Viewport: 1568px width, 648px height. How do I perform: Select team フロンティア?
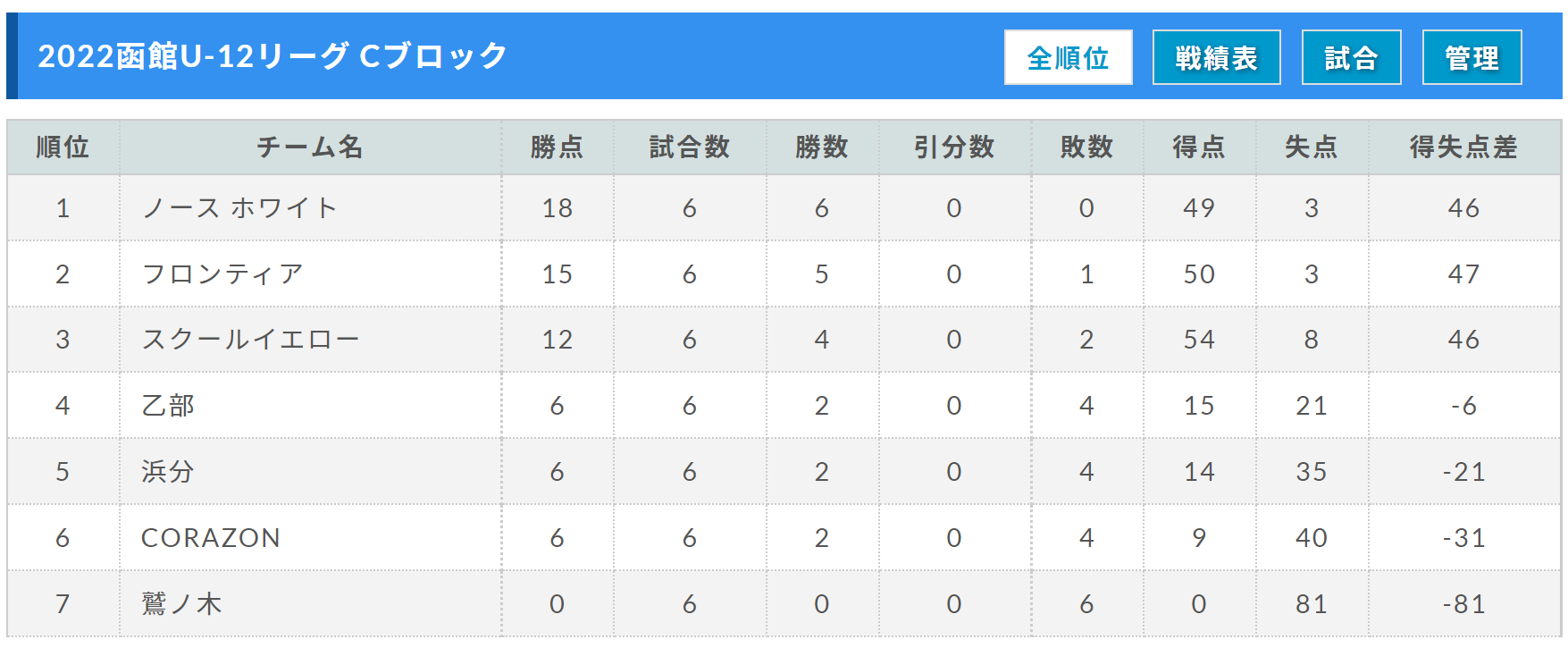222,274
